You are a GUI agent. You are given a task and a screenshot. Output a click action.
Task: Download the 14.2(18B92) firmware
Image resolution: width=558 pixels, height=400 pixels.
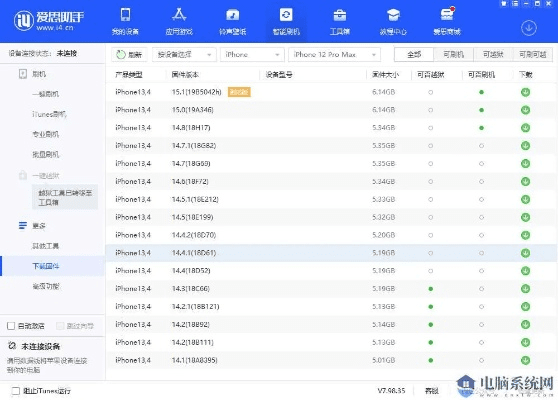click(525, 325)
